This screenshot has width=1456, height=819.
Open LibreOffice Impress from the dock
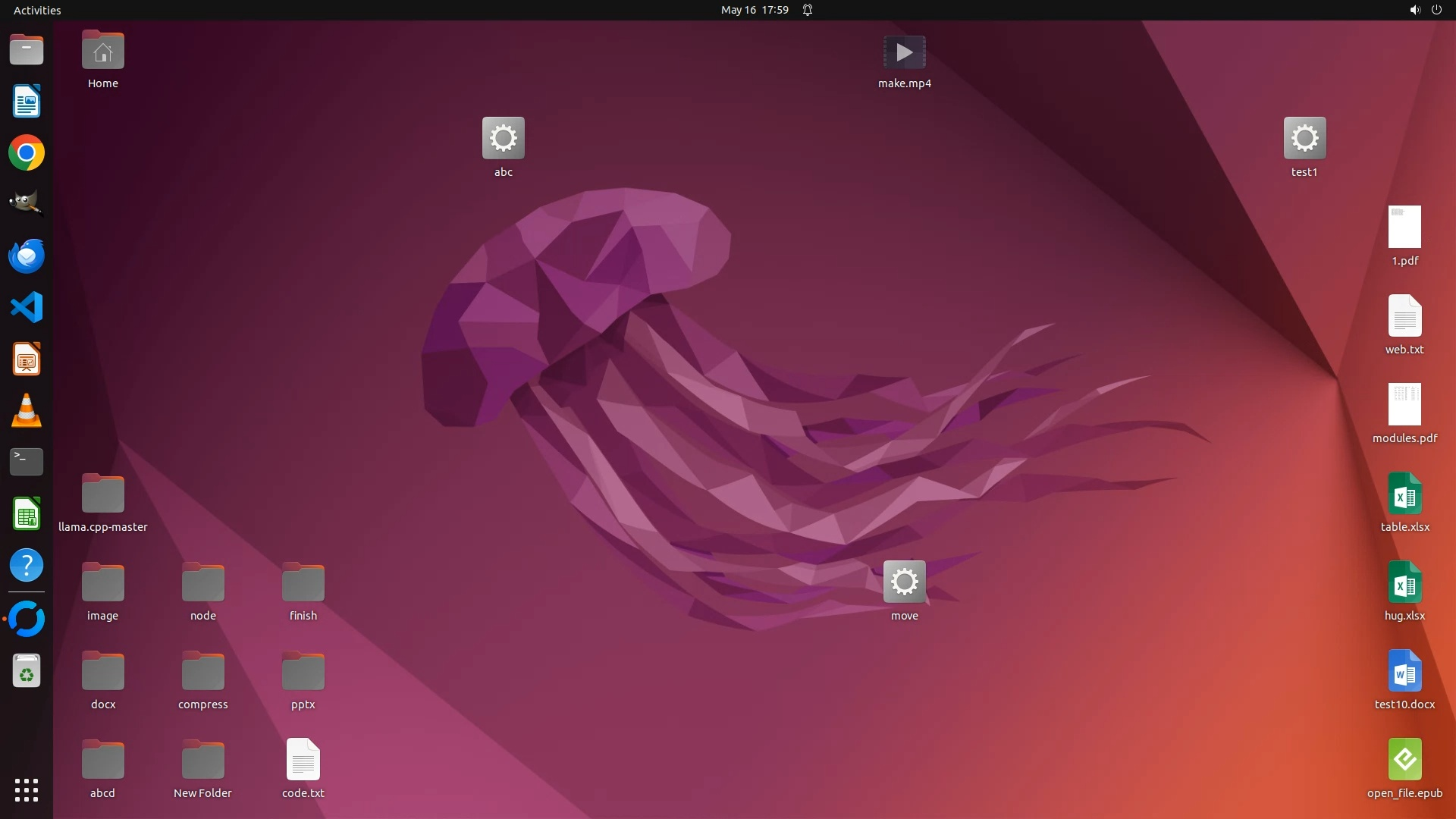pos(27,359)
